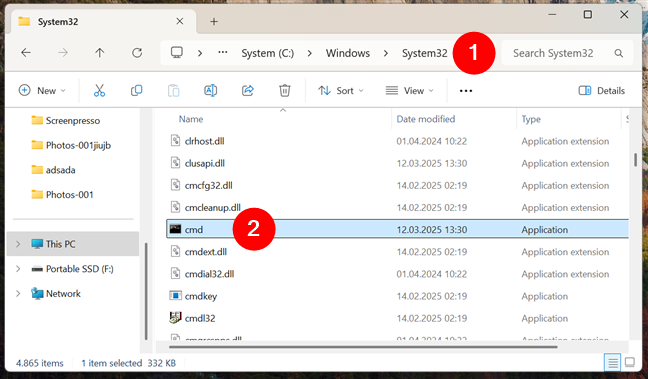Viewport: 648px width, 379px height.
Task: Sort by Name column header
Action: click(191, 119)
